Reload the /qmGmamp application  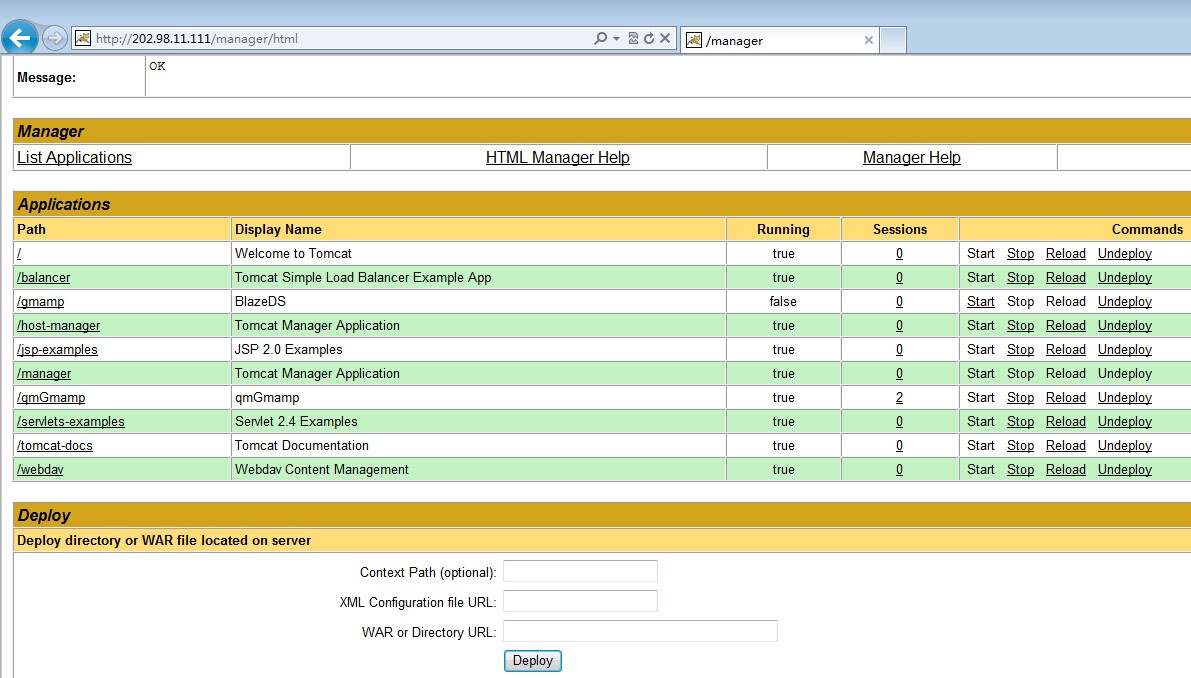1066,398
